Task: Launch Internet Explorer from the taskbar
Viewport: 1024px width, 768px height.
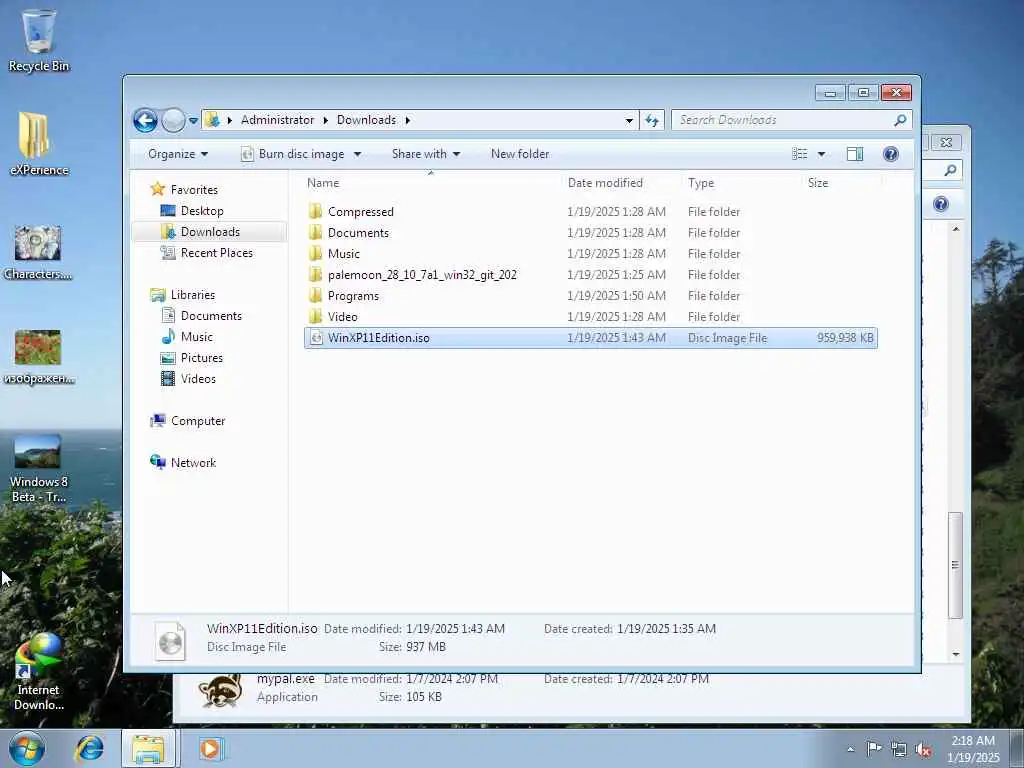Action: pyautogui.click(x=89, y=748)
